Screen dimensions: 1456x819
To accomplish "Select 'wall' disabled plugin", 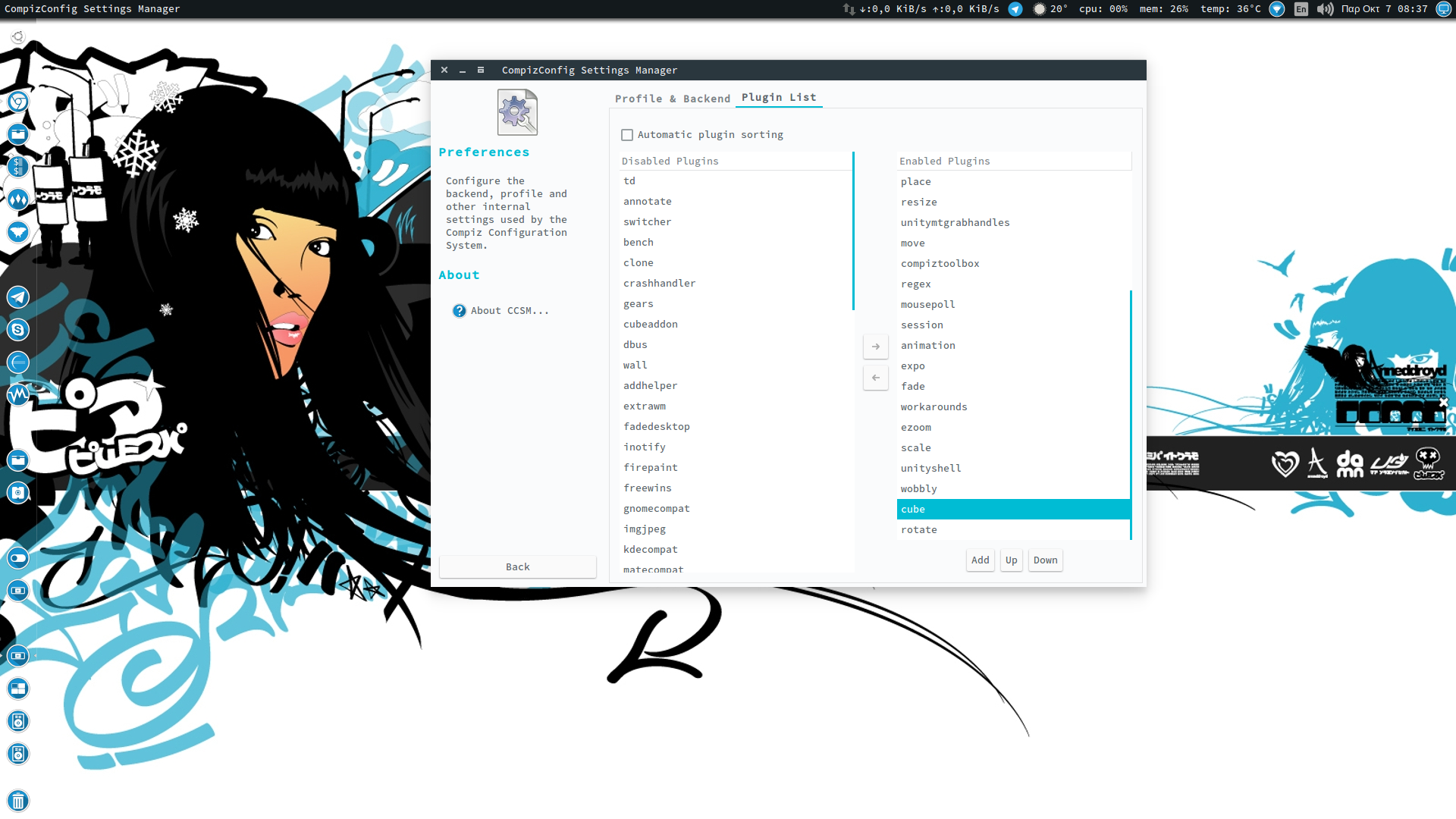I will [x=736, y=366].
